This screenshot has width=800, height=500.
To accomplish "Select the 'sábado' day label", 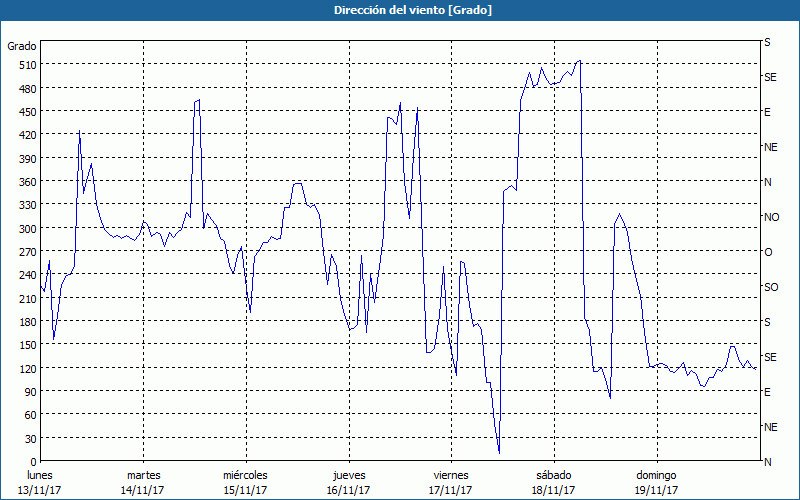I will 553,475.
